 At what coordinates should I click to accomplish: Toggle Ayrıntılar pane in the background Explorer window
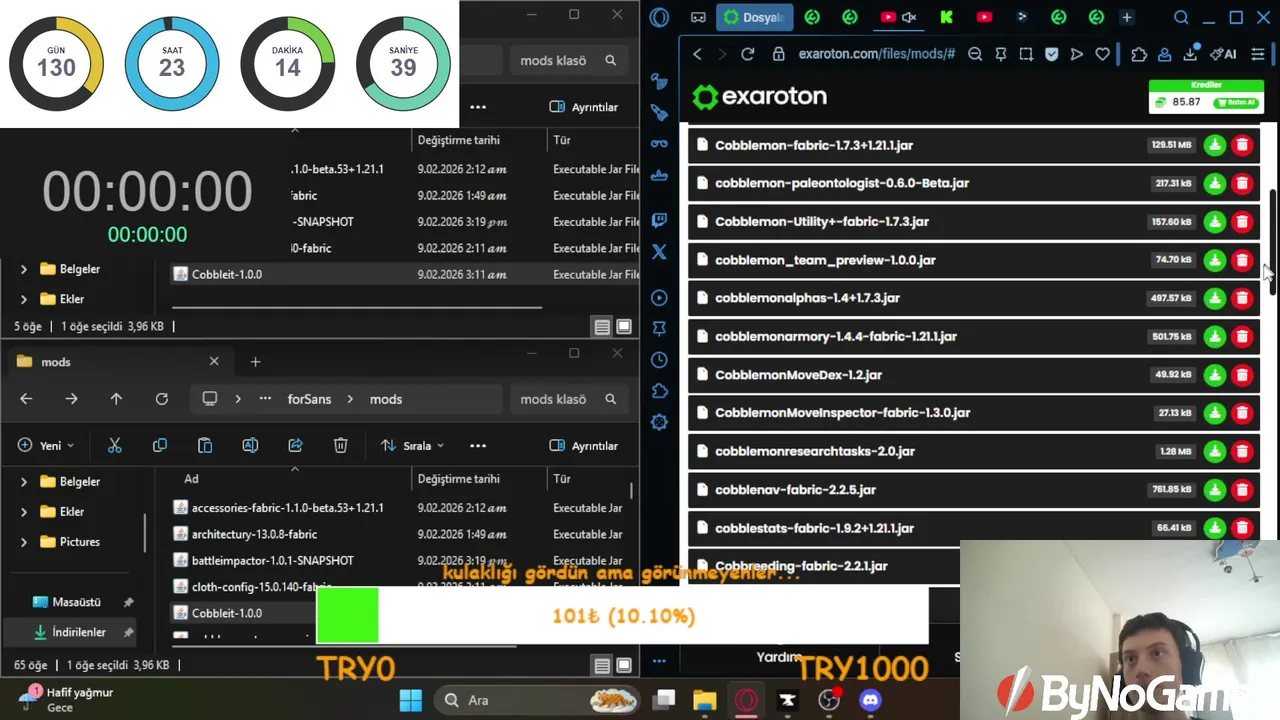tap(584, 107)
